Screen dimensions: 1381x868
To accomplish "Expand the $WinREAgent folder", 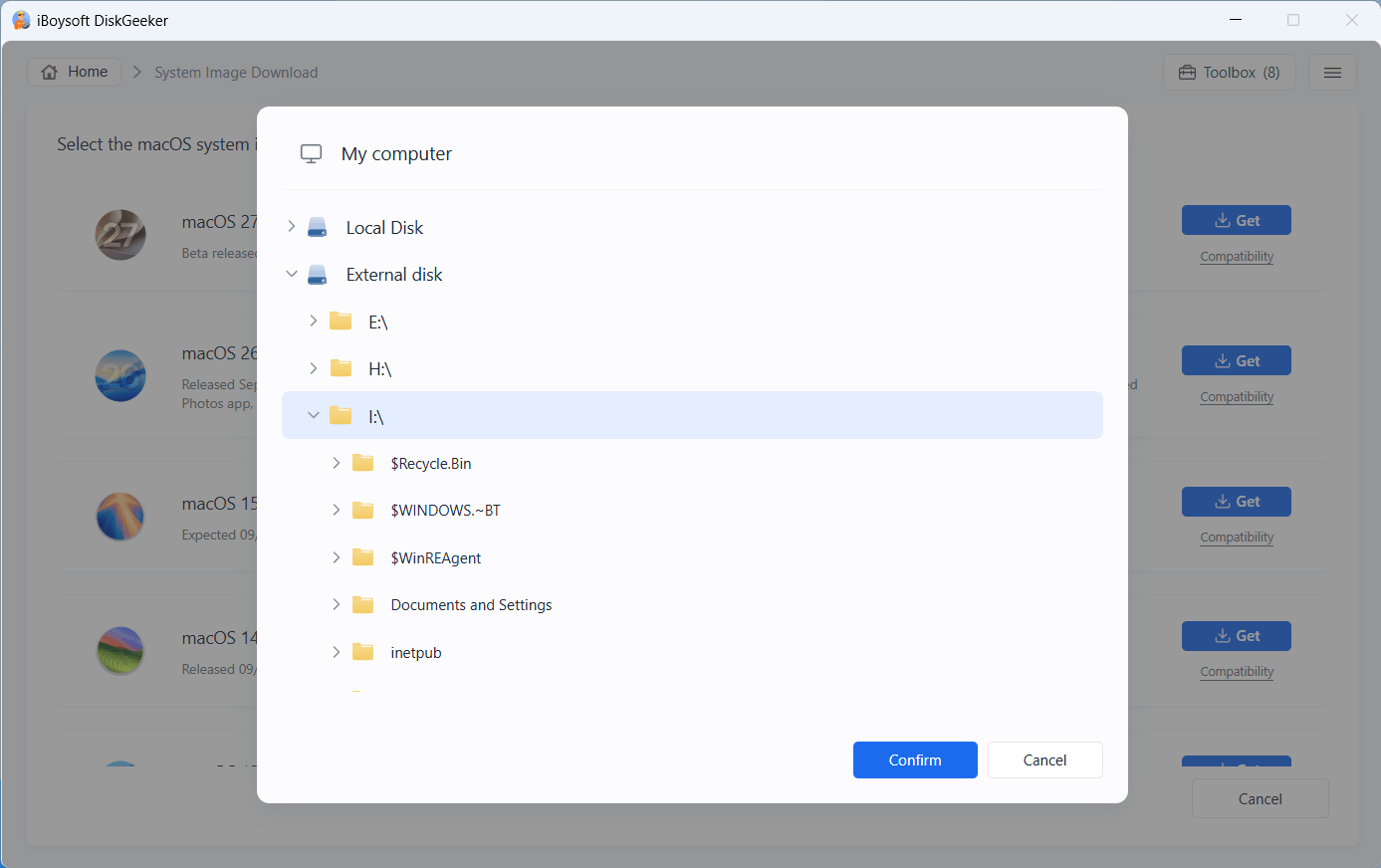I will point(337,557).
